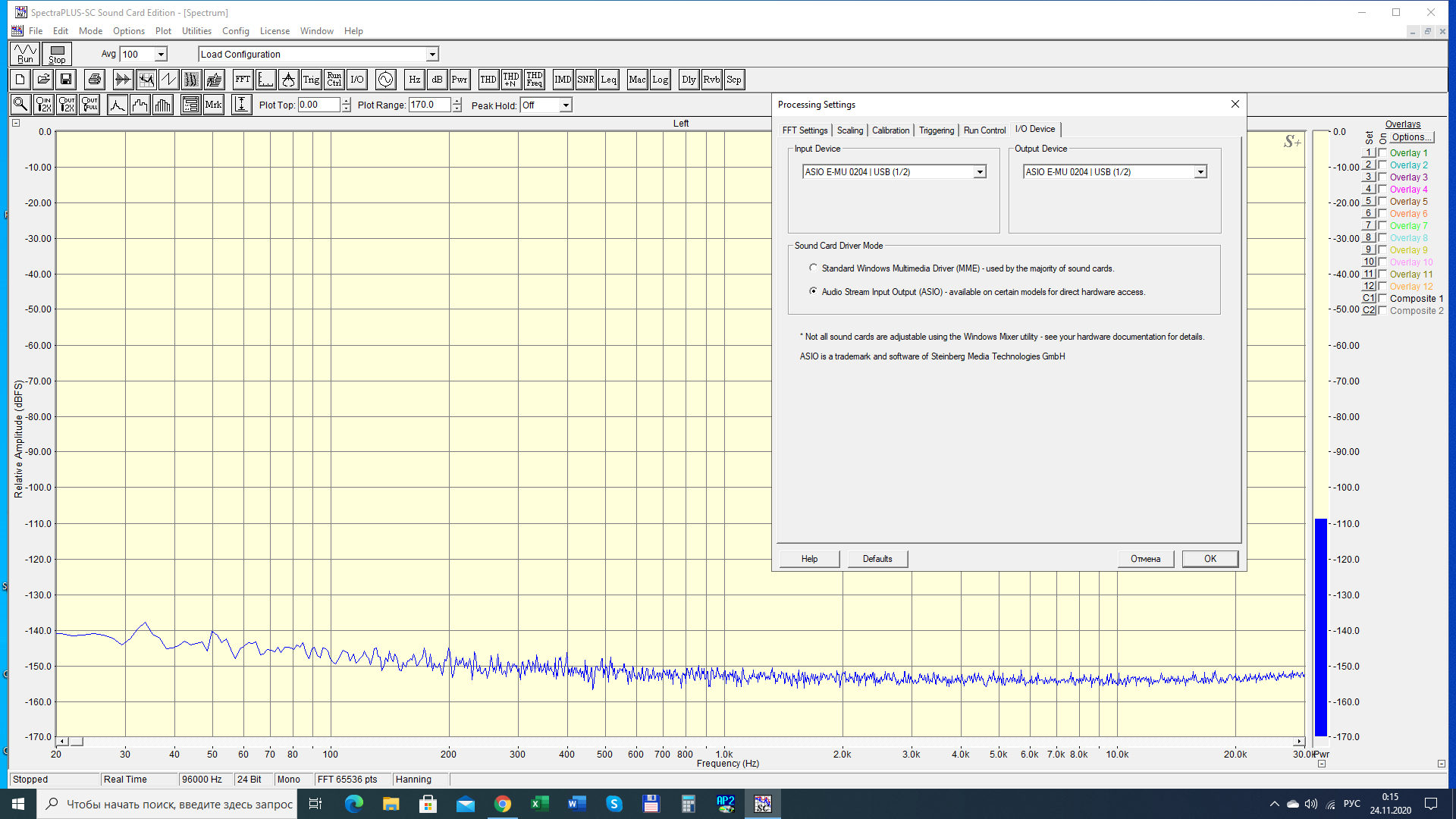The height and width of the screenshot is (819, 1456).
Task: Expand the Input Device dropdown
Action: [x=980, y=172]
